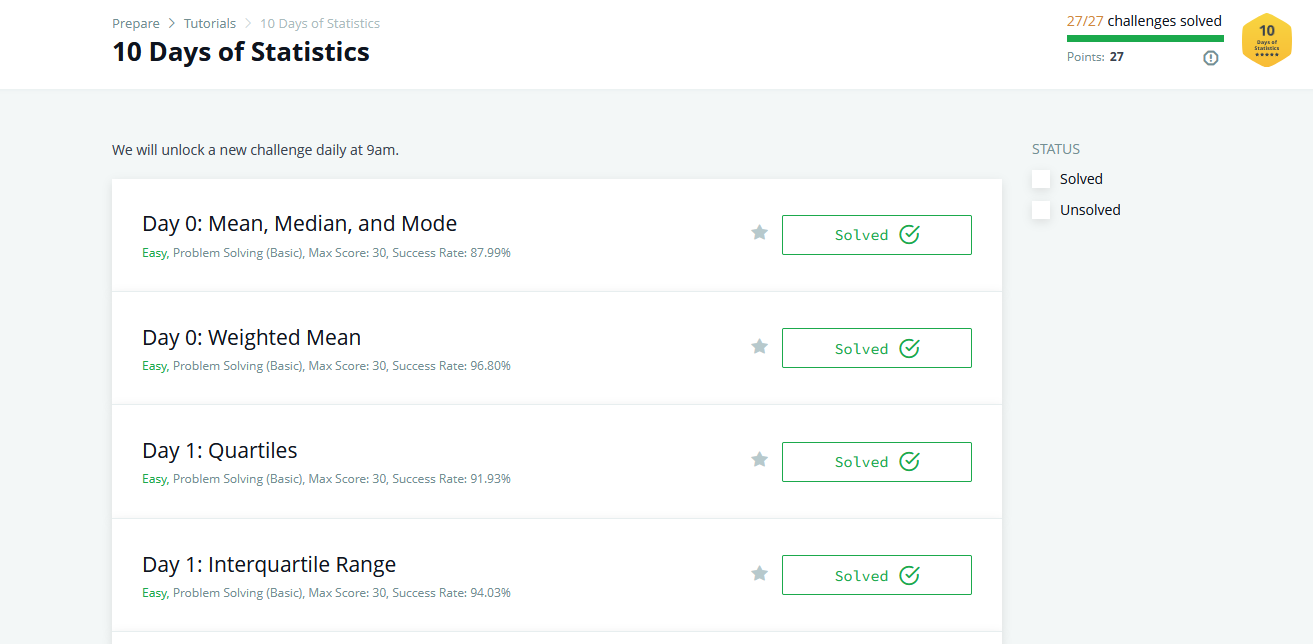Click the checkmark icon on Quartiles' Solved button

[x=909, y=461]
